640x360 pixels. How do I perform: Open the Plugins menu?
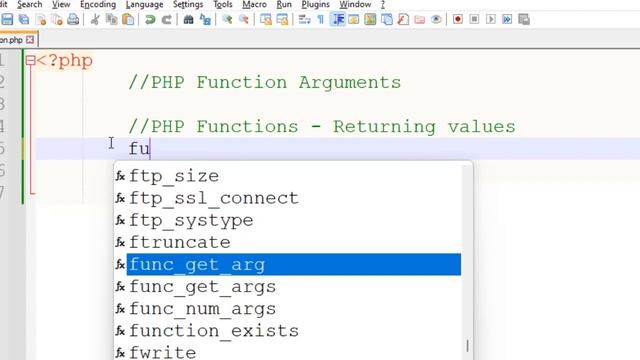coord(315,4)
